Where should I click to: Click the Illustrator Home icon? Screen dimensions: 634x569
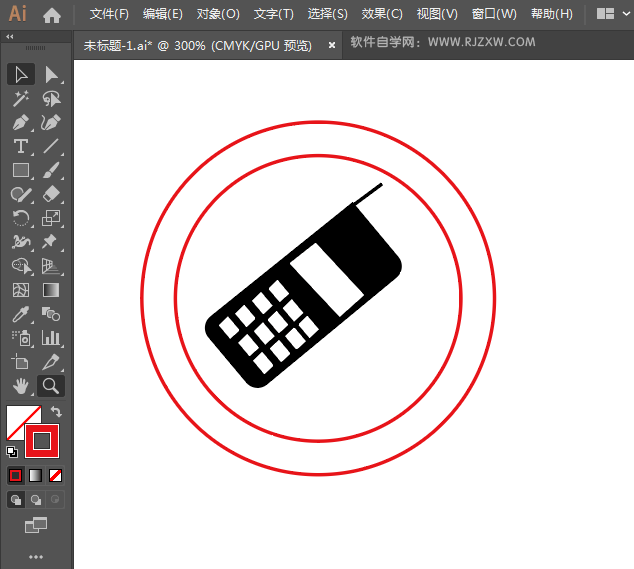click(x=52, y=15)
